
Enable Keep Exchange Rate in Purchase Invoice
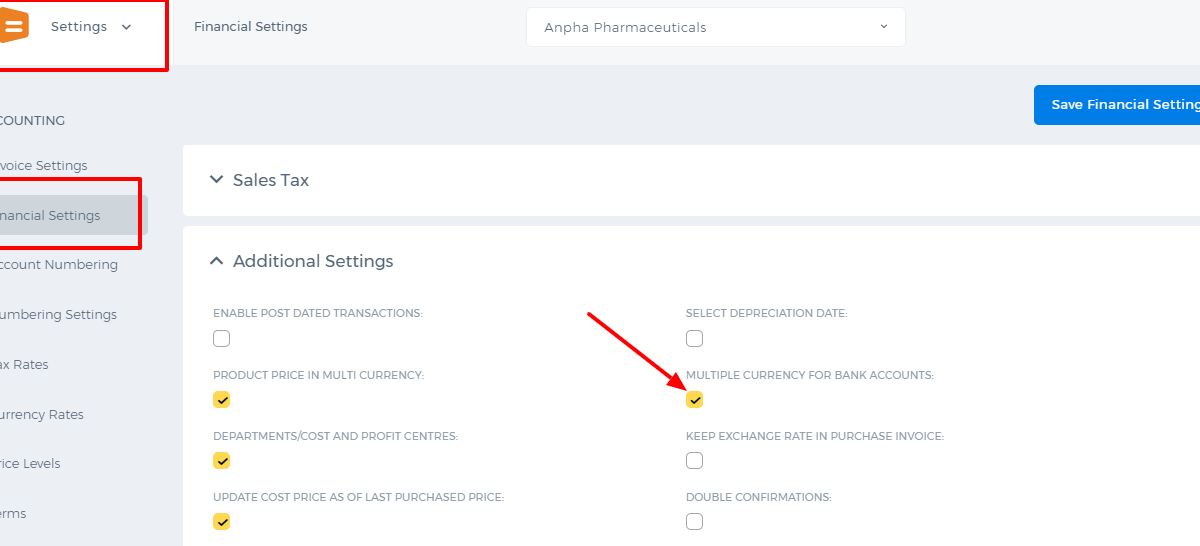694,461
